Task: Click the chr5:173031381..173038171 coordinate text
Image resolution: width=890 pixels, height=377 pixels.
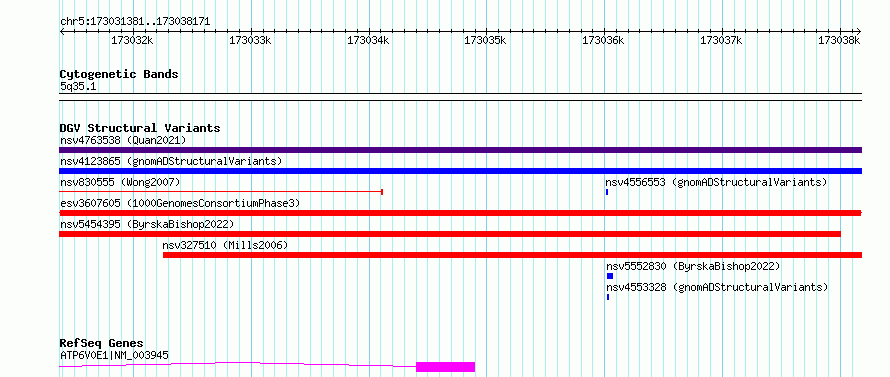Action: (135, 22)
